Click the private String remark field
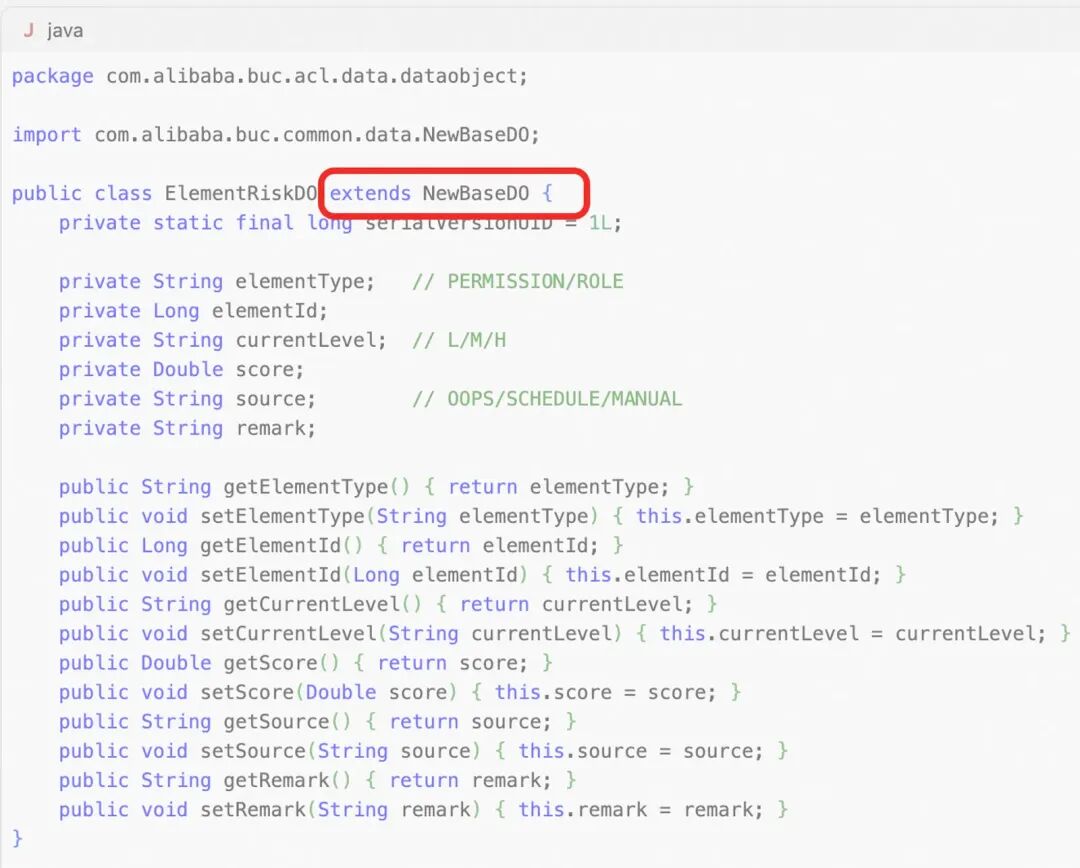The height and width of the screenshot is (868, 1080). [x=187, y=428]
